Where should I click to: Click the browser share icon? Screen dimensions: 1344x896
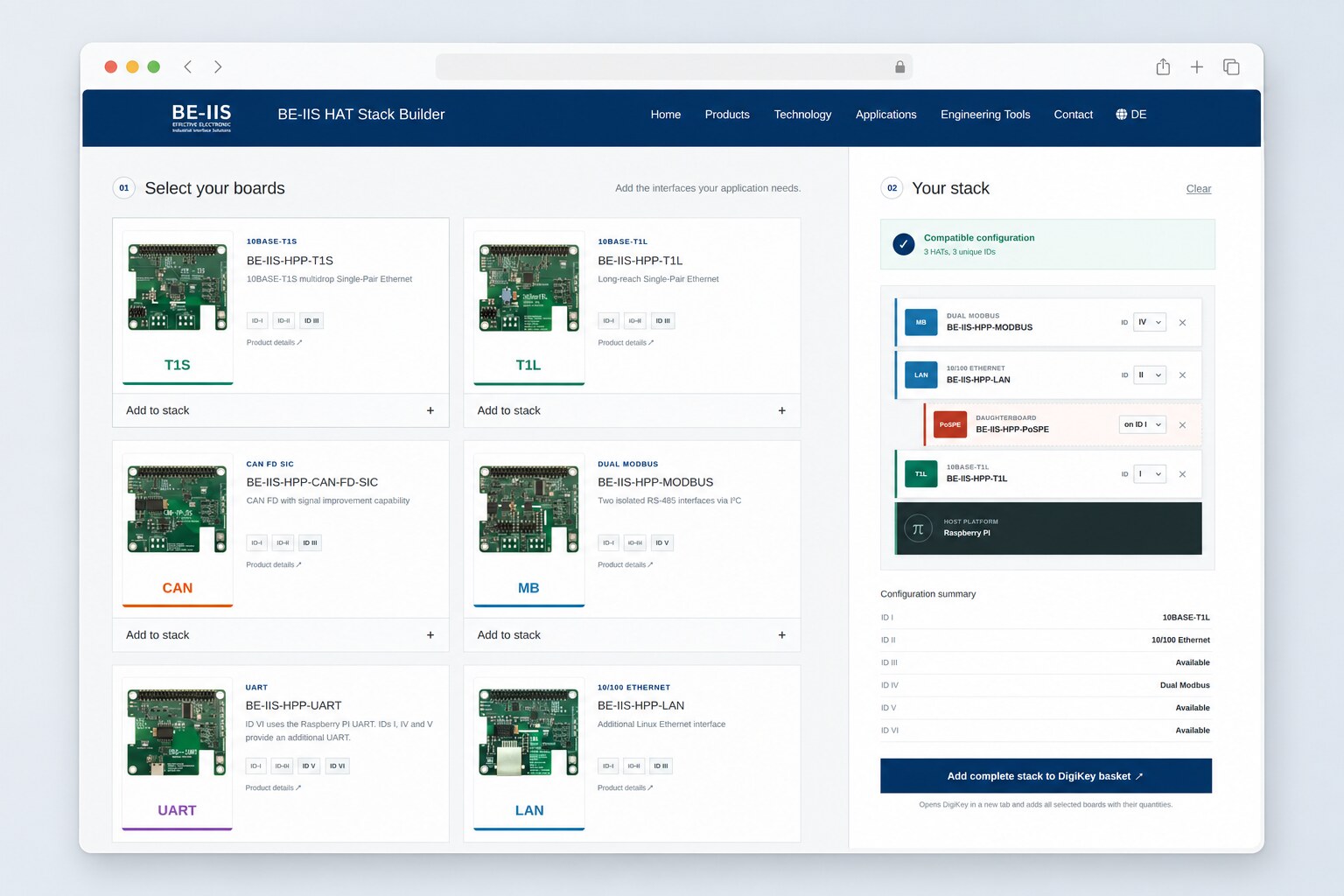1163,66
